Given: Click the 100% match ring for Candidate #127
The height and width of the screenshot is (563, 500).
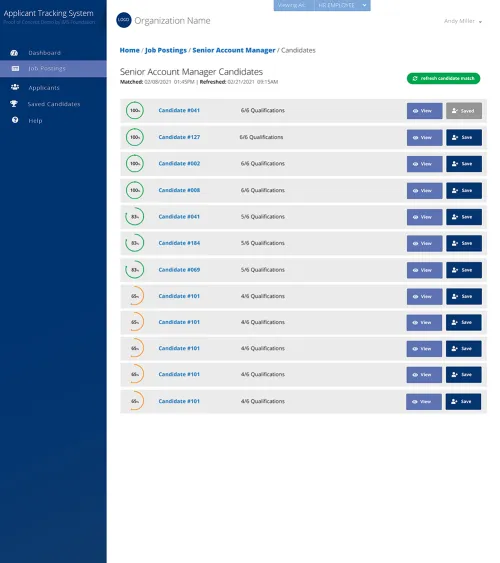Looking at the screenshot, I should 135,137.
